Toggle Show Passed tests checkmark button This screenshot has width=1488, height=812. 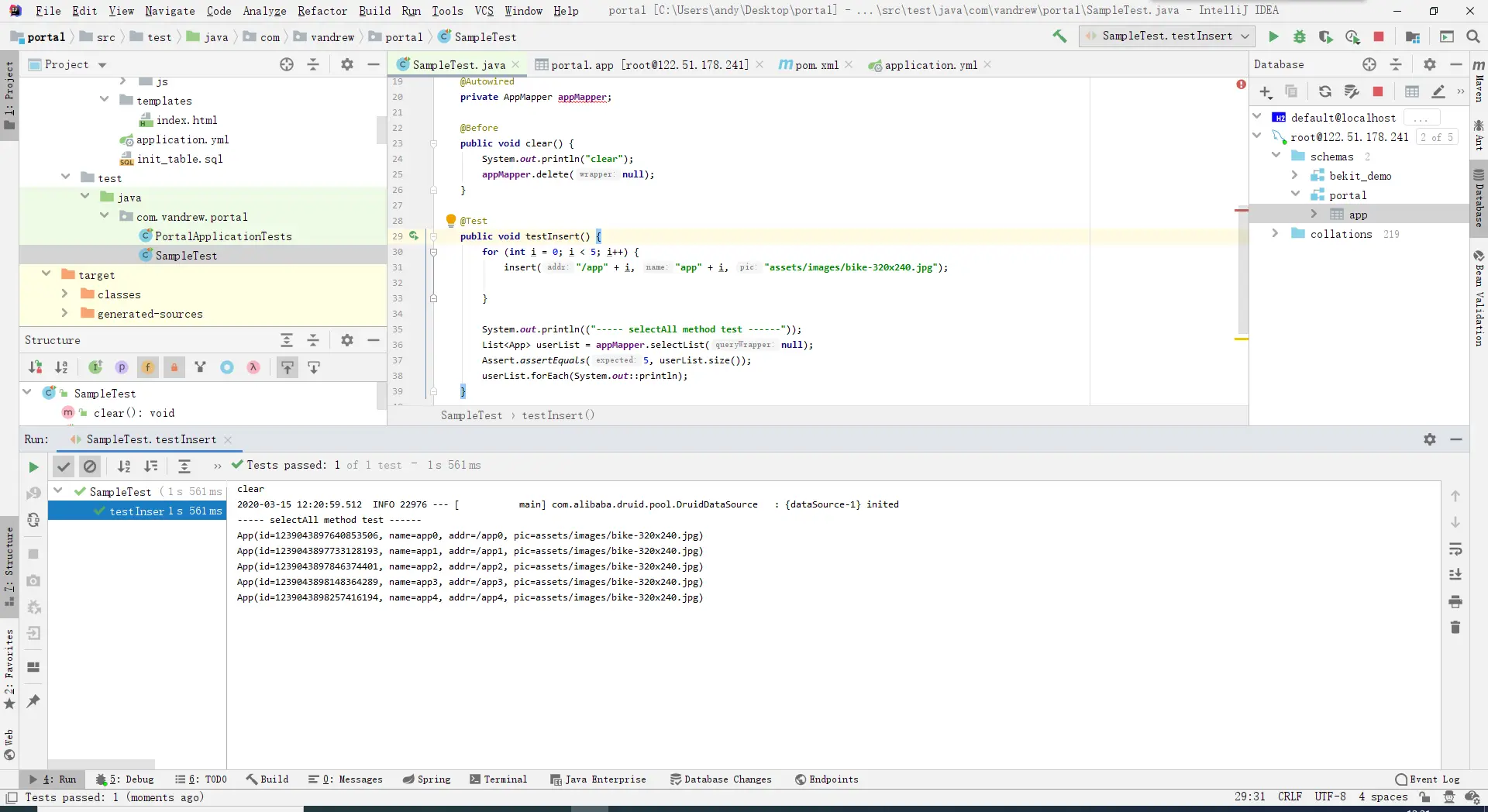point(64,466)
